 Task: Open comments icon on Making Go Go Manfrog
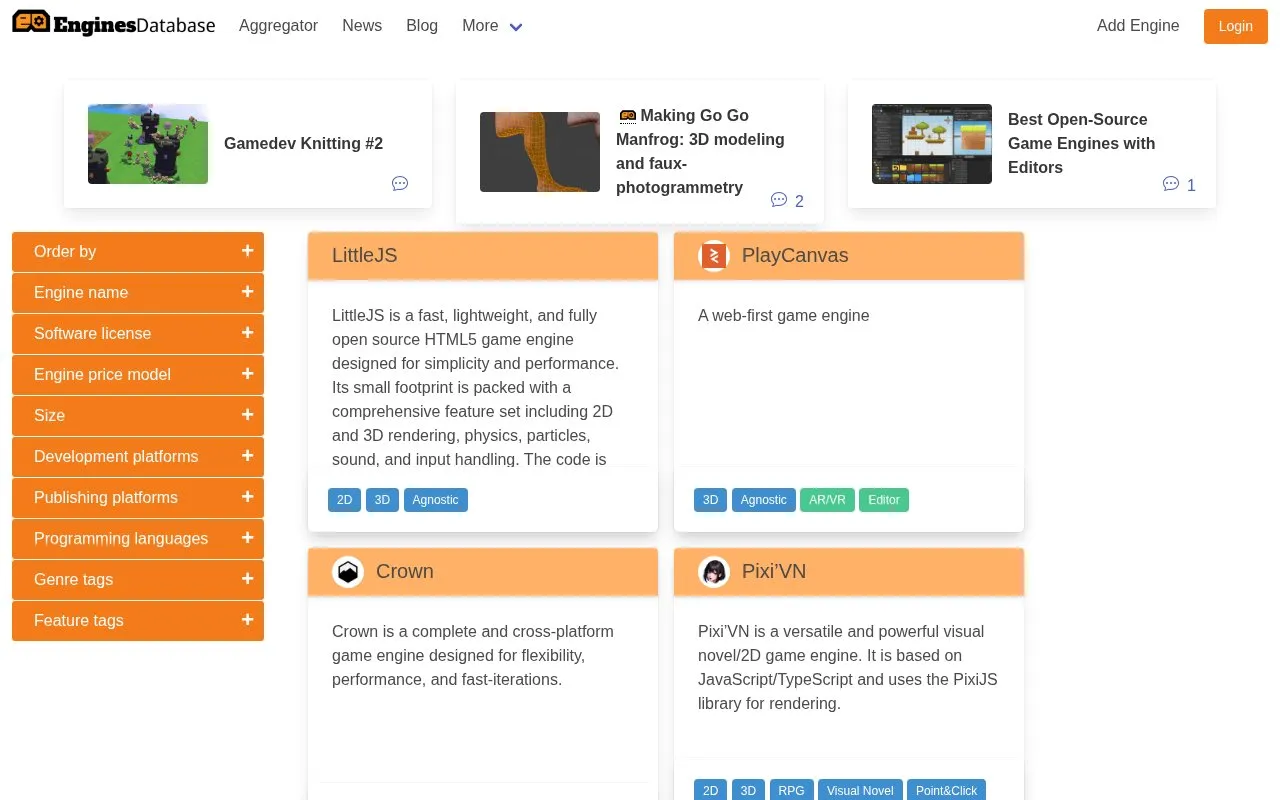coord(779,200)
